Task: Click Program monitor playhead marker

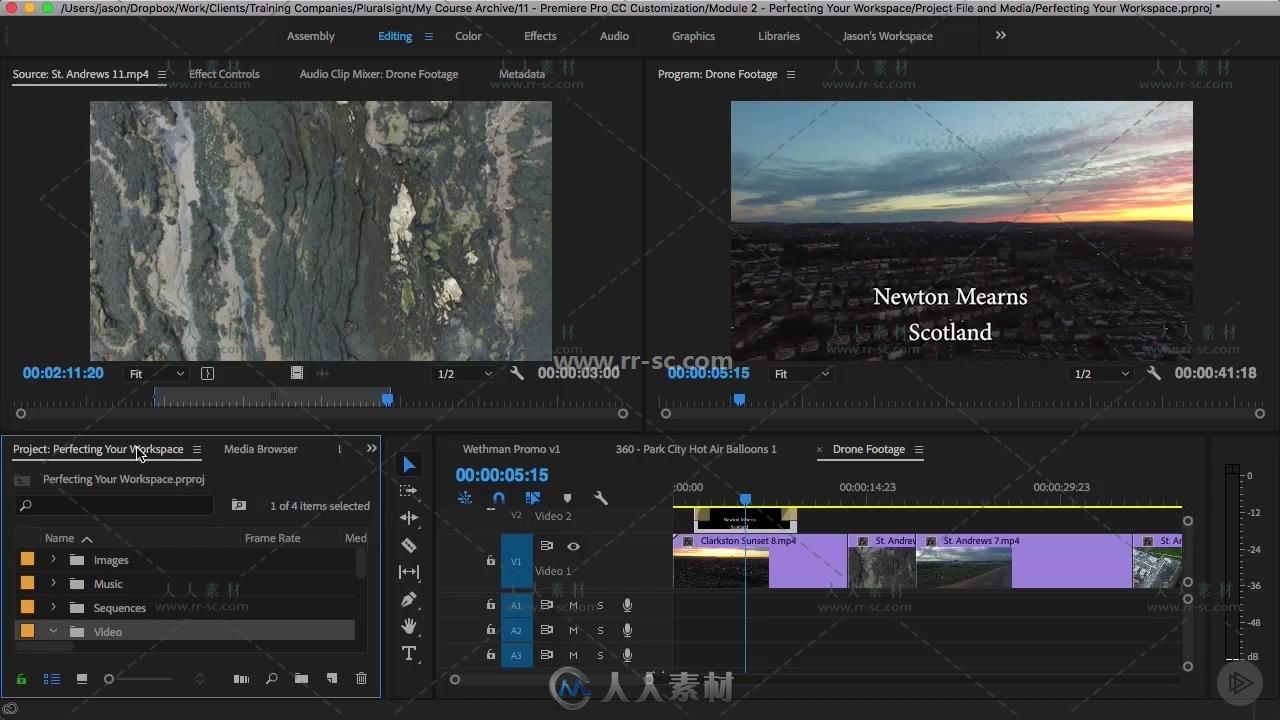Action: click(739, 399)
